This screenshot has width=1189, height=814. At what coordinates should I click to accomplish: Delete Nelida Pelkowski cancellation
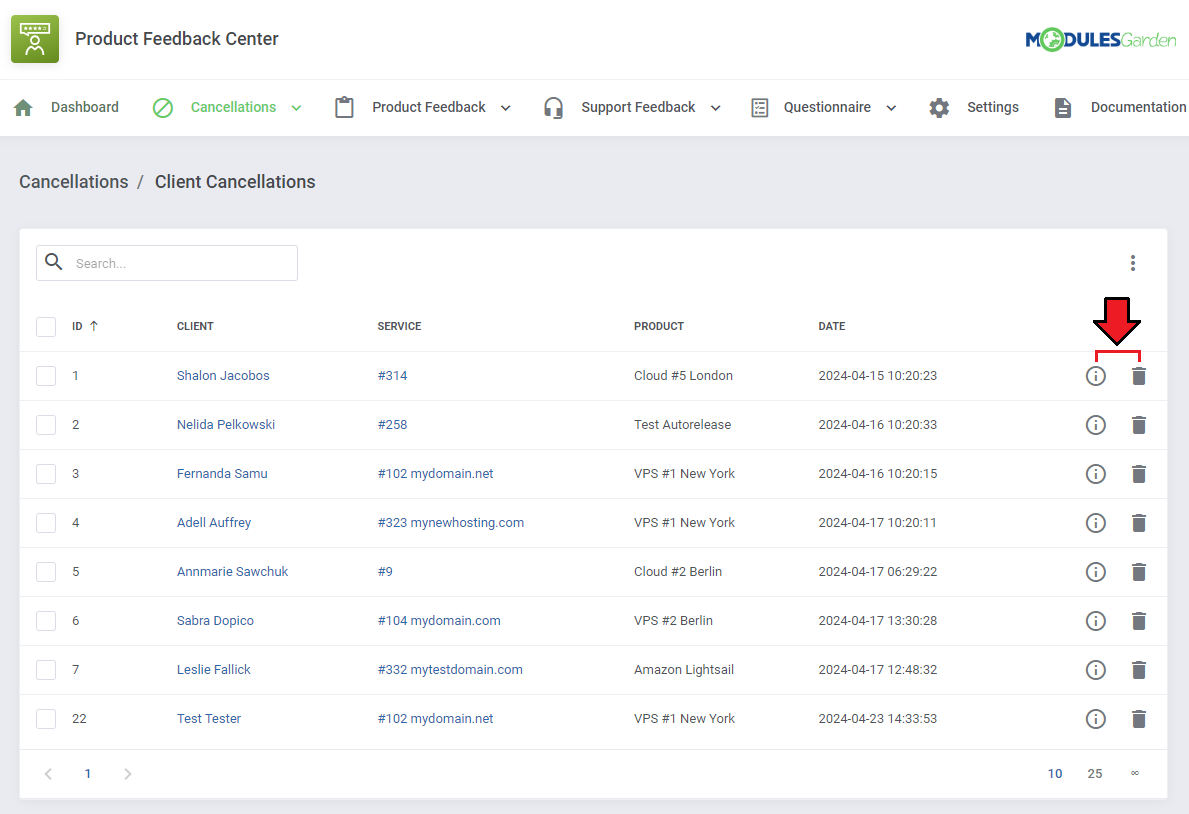(1139, 425)
